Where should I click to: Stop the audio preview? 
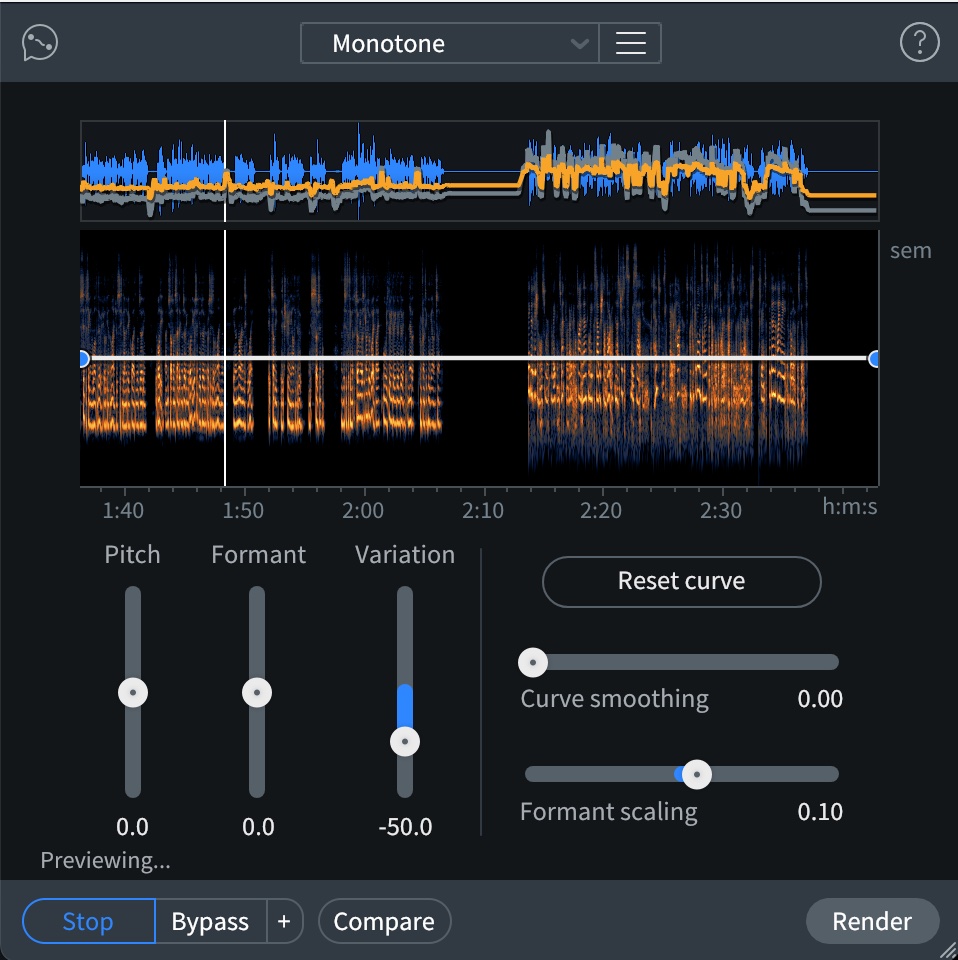tap(87, 921)
